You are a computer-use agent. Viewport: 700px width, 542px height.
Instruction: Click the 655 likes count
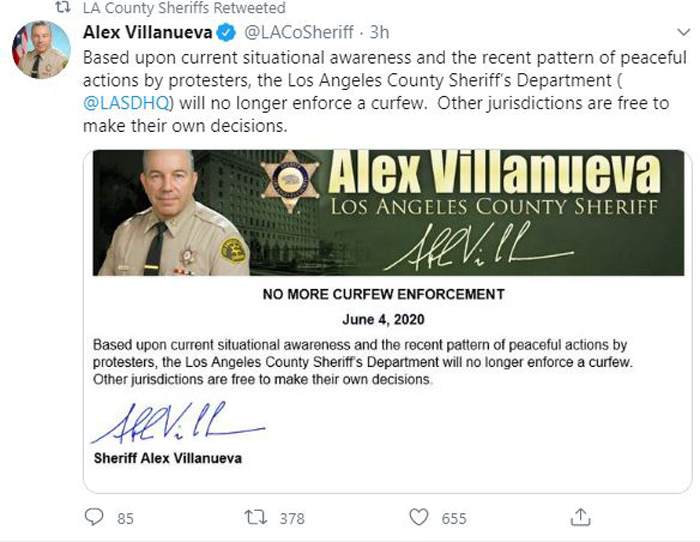tap(454, 518)
